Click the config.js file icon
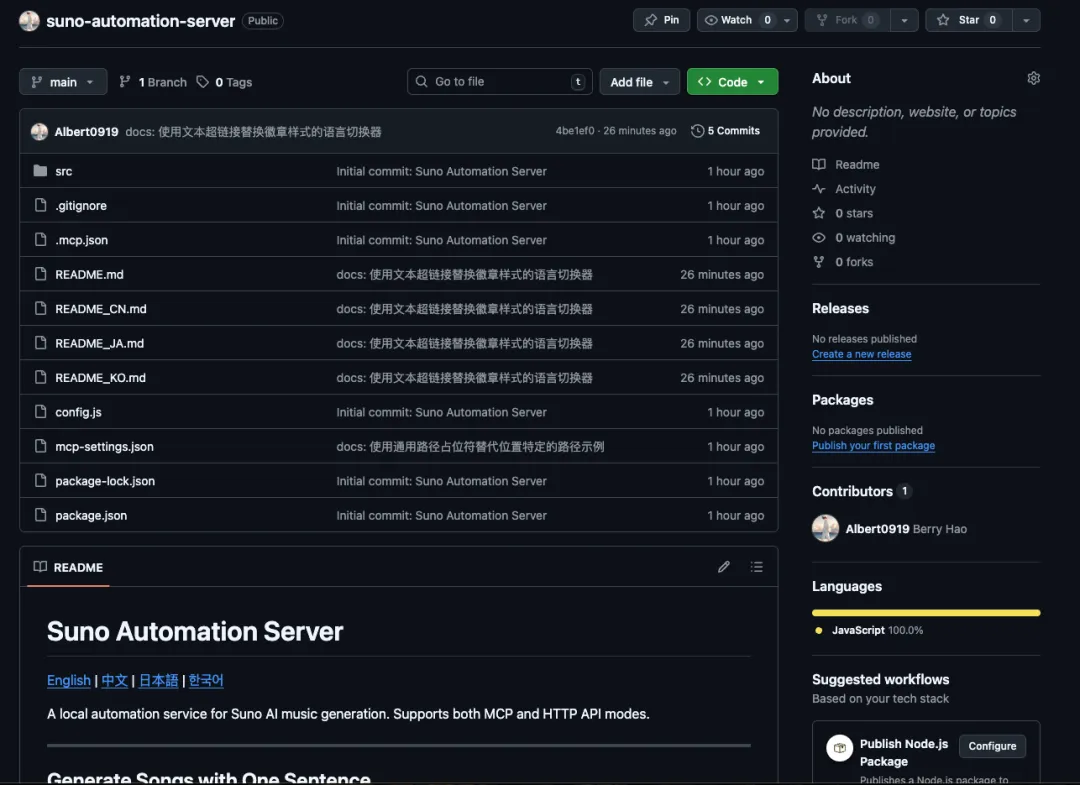The width and height of the screenshot is (1080, 785). point(40,412)
